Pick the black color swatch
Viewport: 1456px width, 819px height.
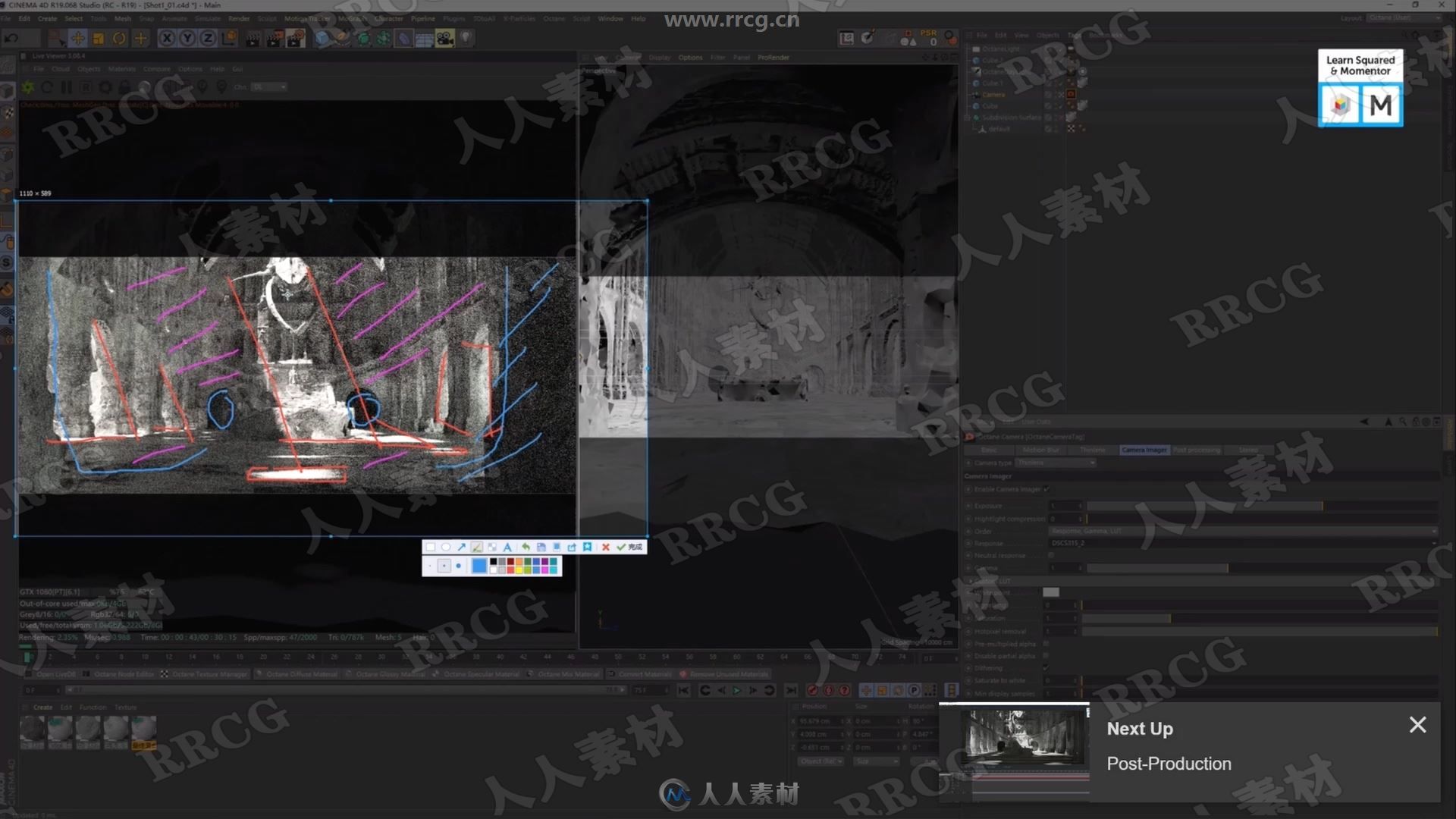[x=493, y=561]
